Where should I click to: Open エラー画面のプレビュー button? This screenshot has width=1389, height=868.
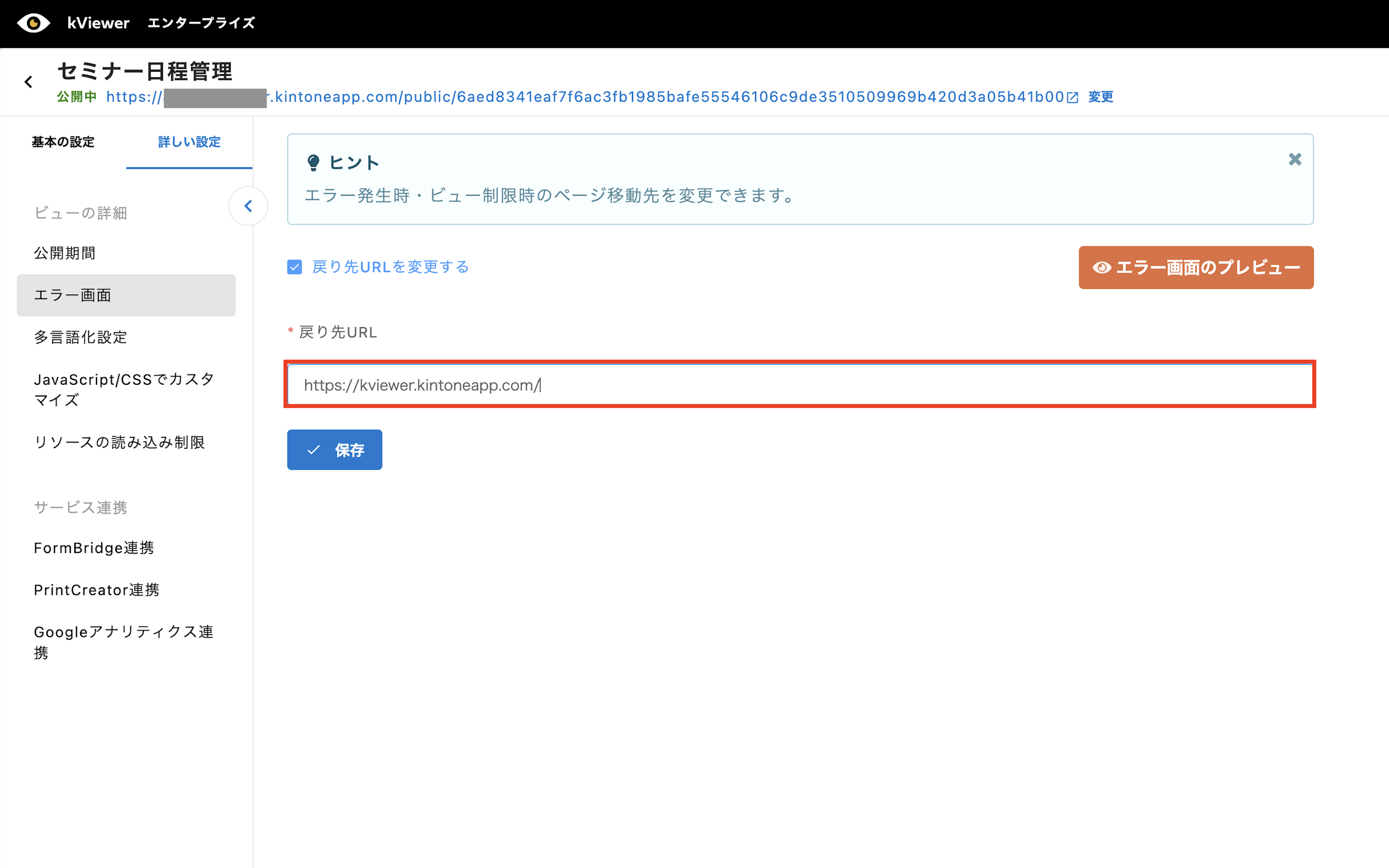pos(1196,268)
